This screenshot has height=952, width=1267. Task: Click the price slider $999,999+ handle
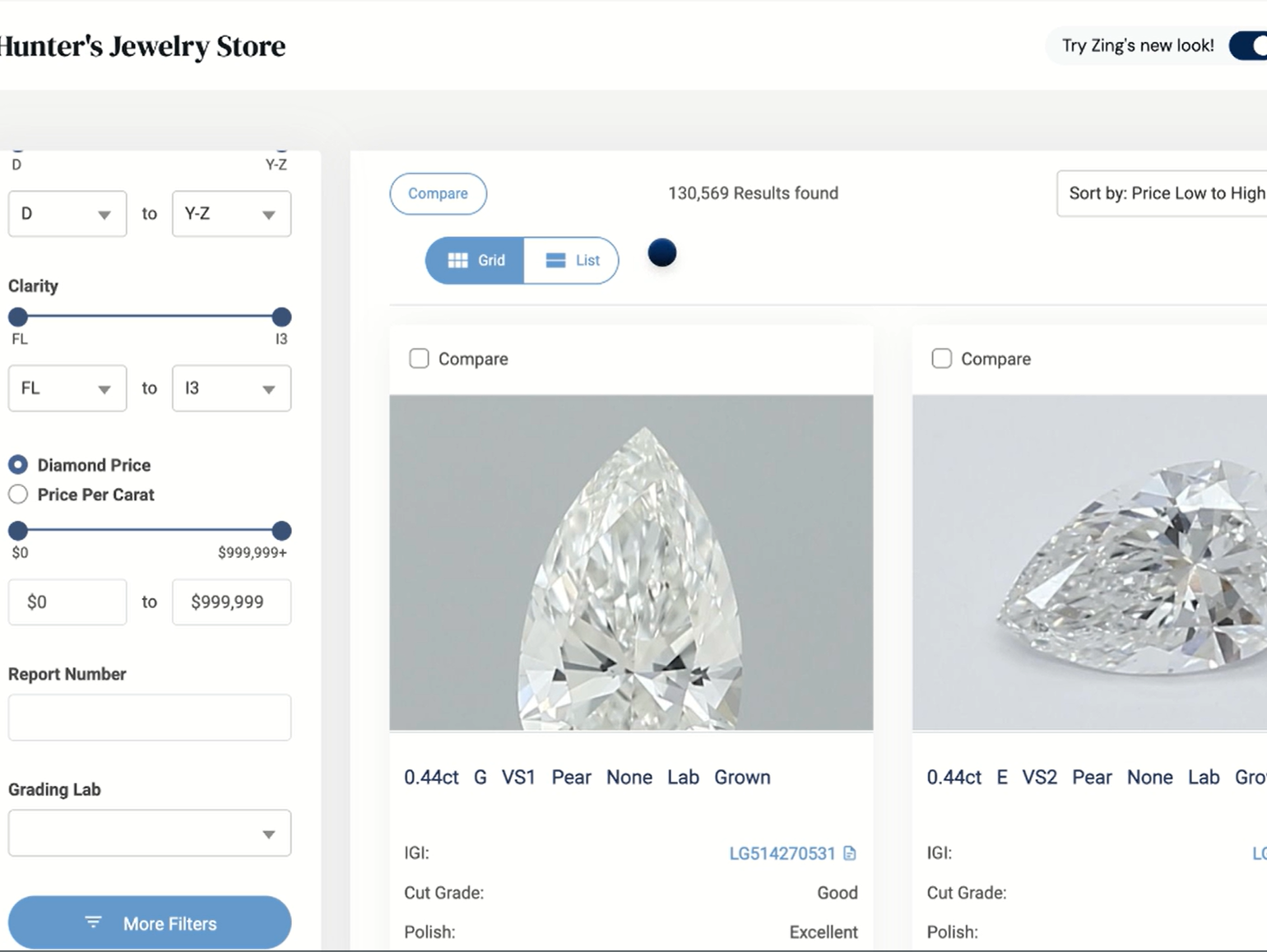point(281,531)
